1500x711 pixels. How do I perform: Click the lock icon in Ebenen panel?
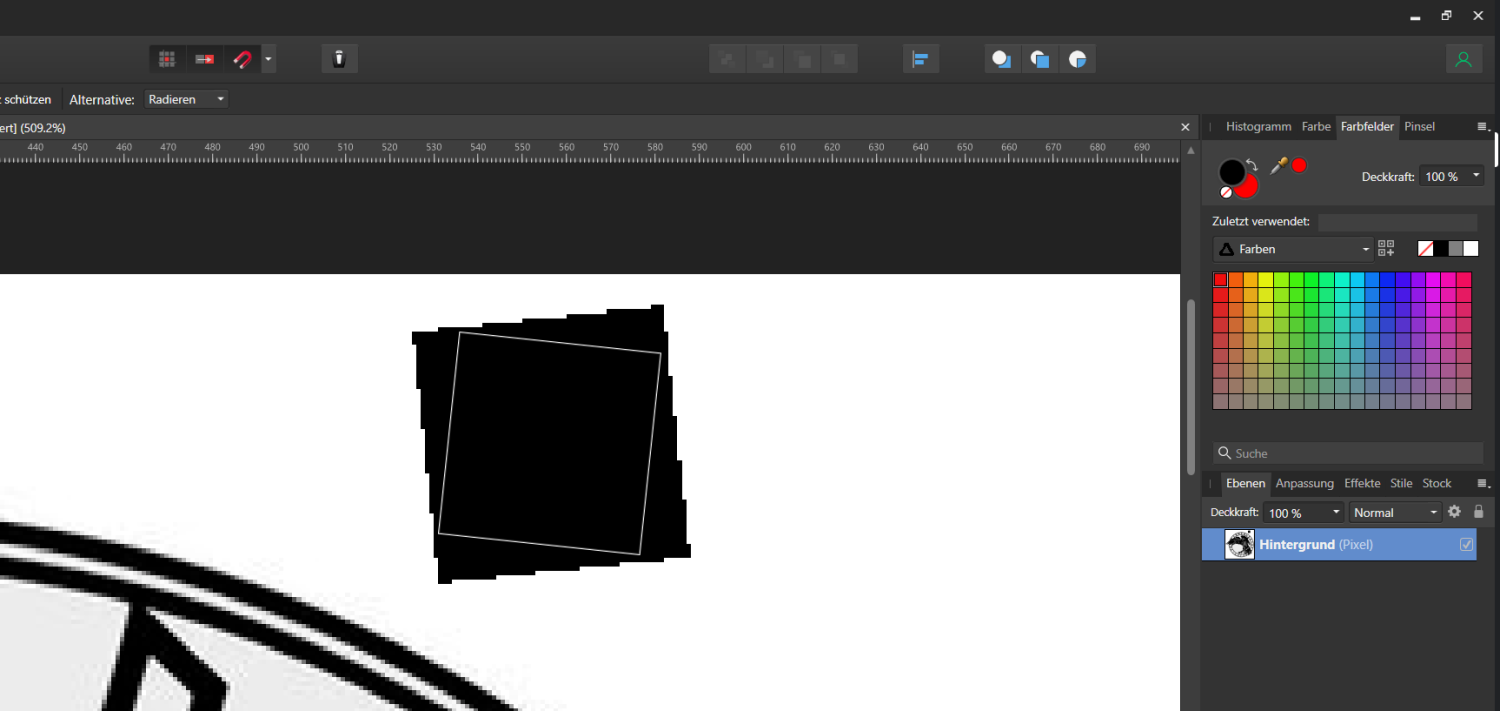tap(1479, 512)
